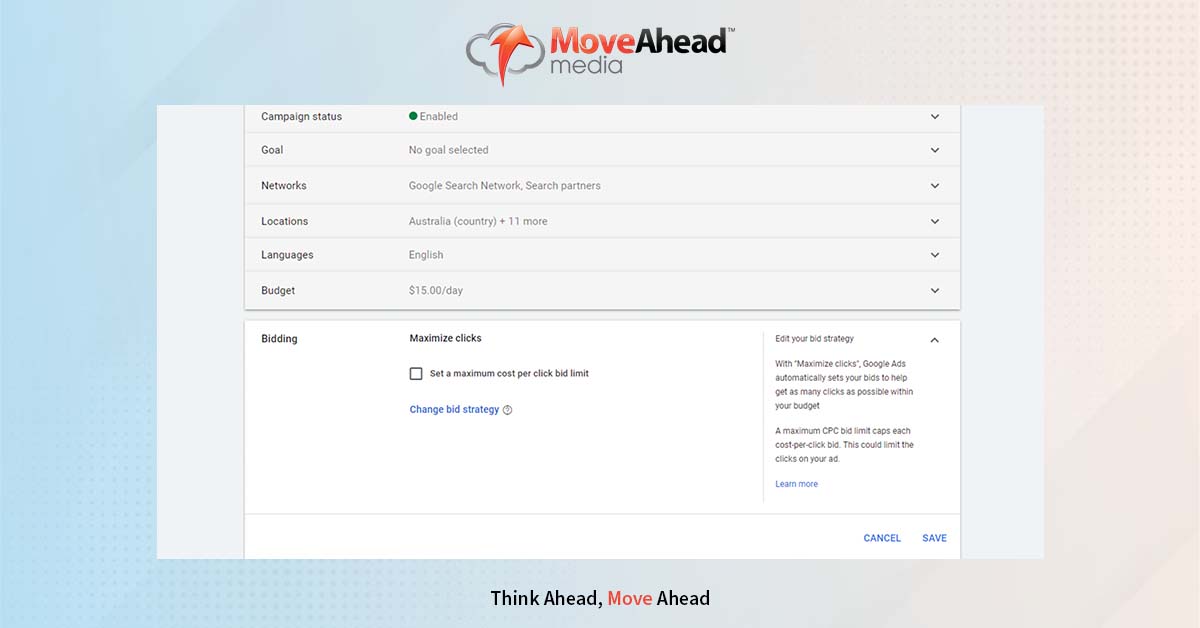1200x628 pixels.
Task: Click the 'Bidding' section label
Action: [279, 339]
